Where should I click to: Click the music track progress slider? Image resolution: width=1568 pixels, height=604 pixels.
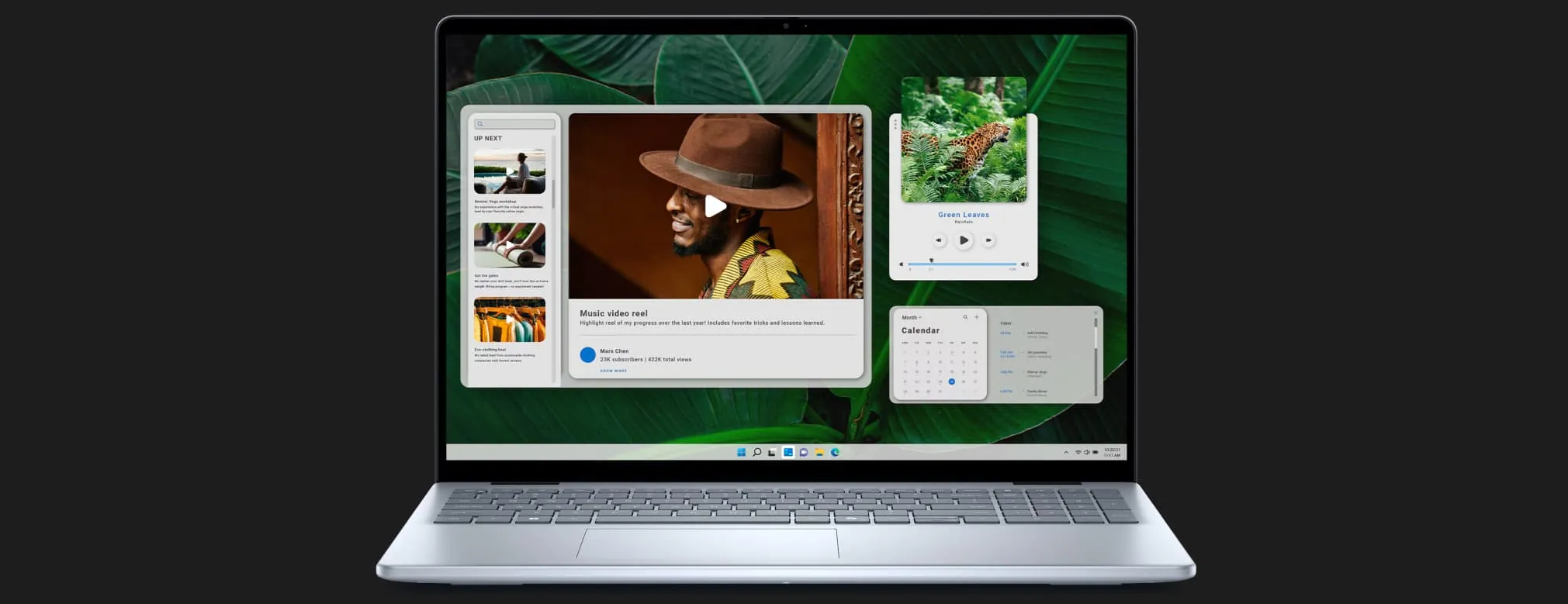click(962, 264)
